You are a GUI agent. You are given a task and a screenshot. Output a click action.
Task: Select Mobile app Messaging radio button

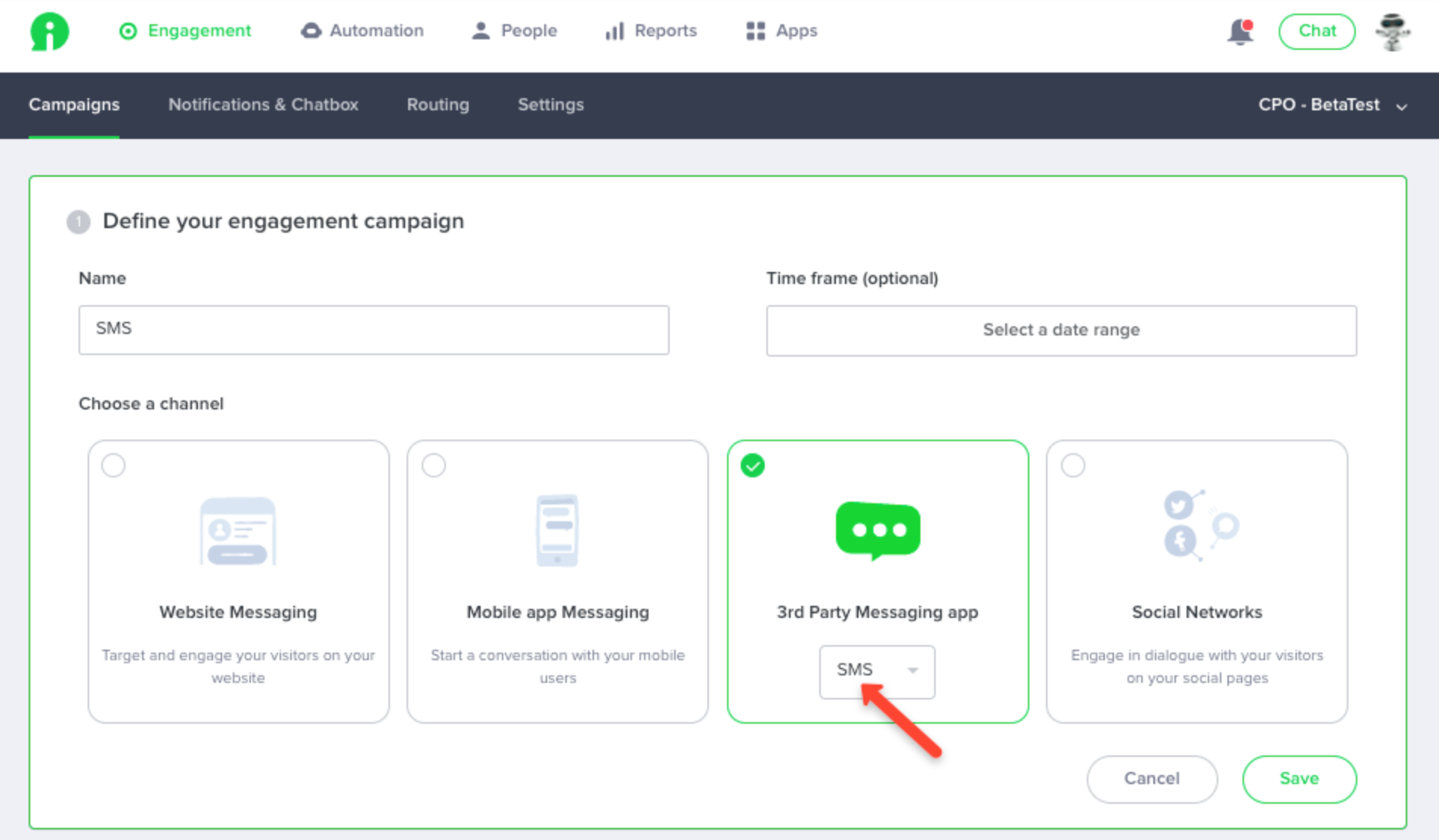(x=434, y=465)
